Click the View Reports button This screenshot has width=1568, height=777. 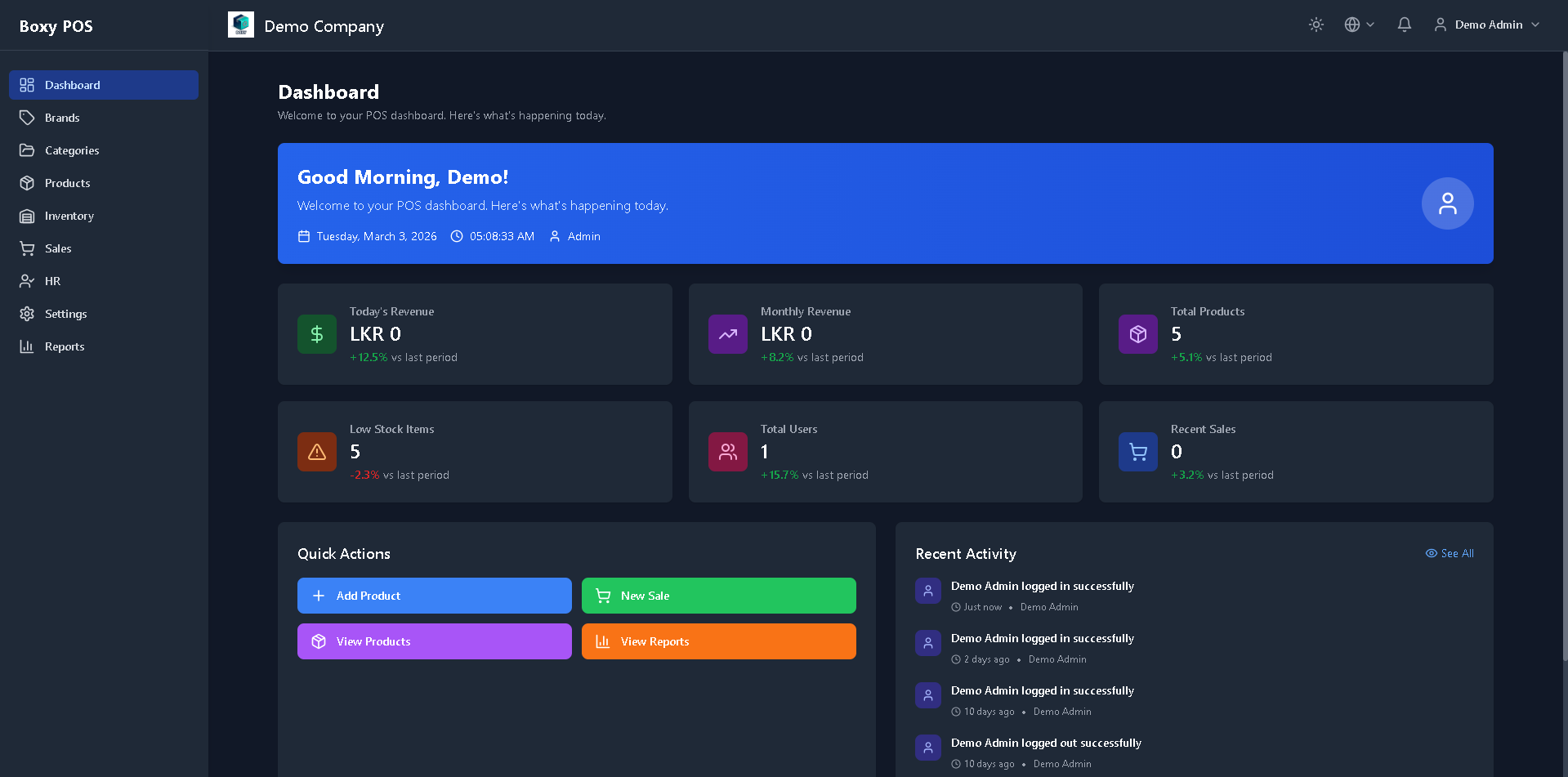(x=719, y=641)
